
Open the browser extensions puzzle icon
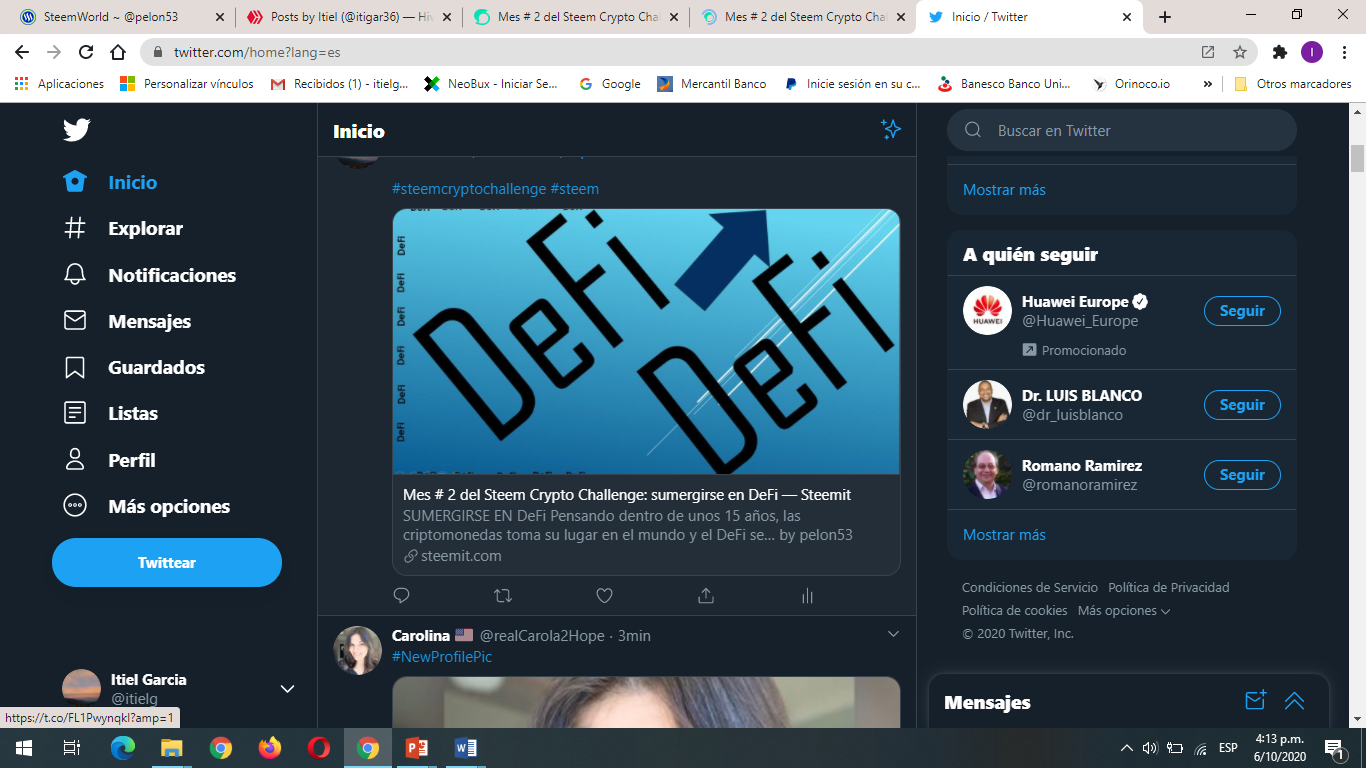[1280, 52]
